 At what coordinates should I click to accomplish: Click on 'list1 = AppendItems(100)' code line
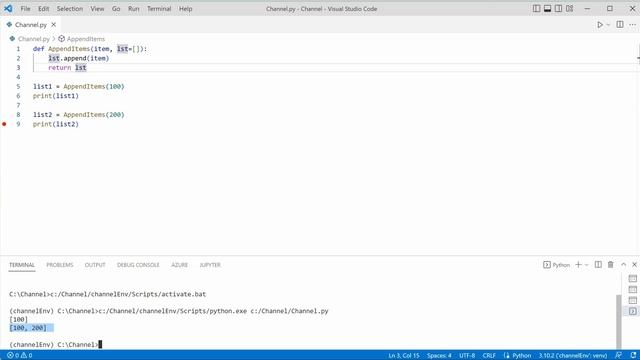point(79,87)
